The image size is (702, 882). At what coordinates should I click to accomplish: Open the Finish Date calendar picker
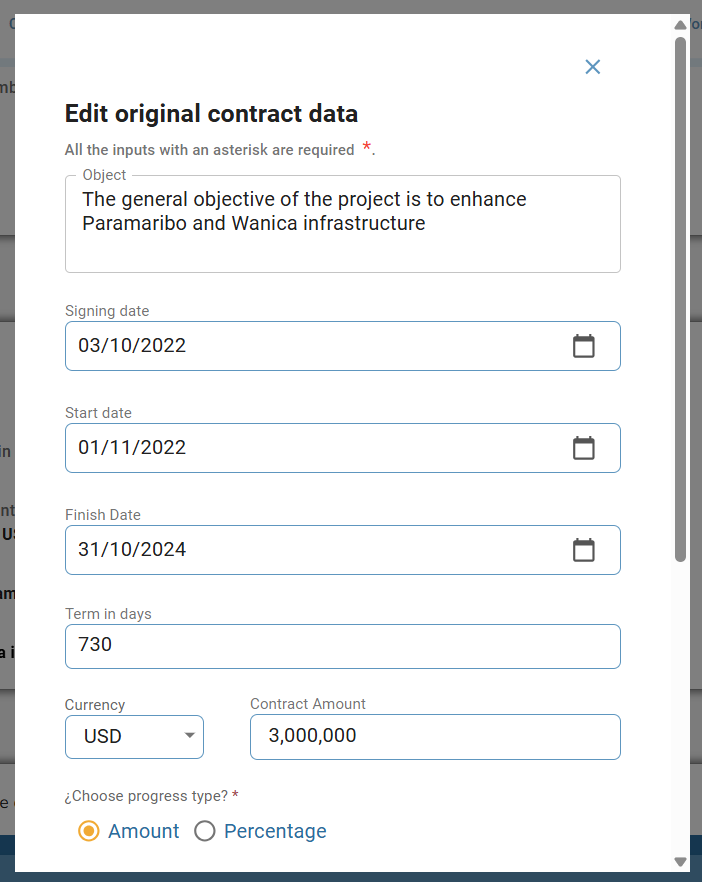[583, 550]
